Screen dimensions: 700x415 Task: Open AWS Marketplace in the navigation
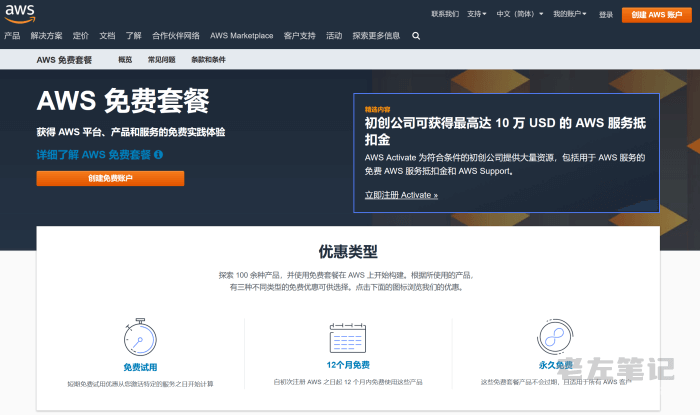pos(242,36)
